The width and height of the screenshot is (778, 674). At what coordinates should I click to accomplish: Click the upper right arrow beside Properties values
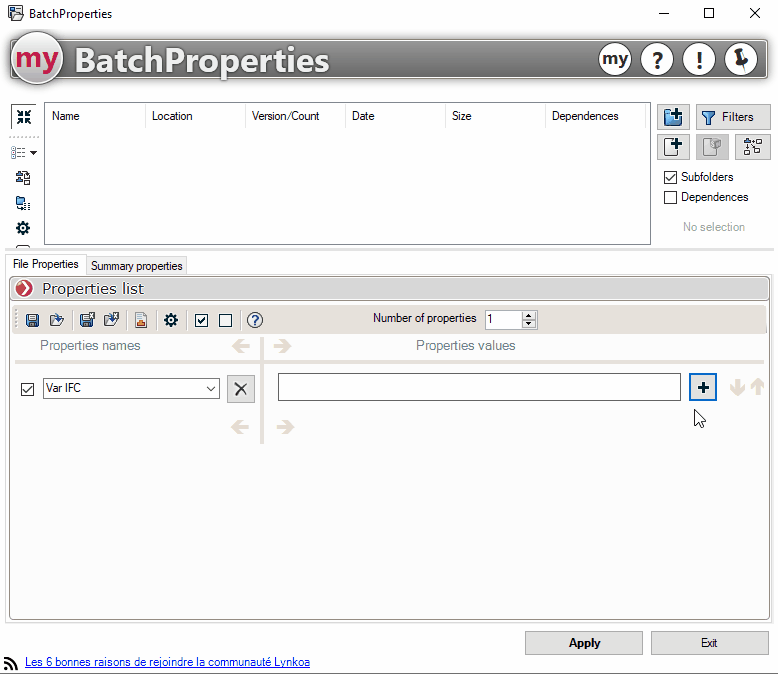(x=282, y=345)
